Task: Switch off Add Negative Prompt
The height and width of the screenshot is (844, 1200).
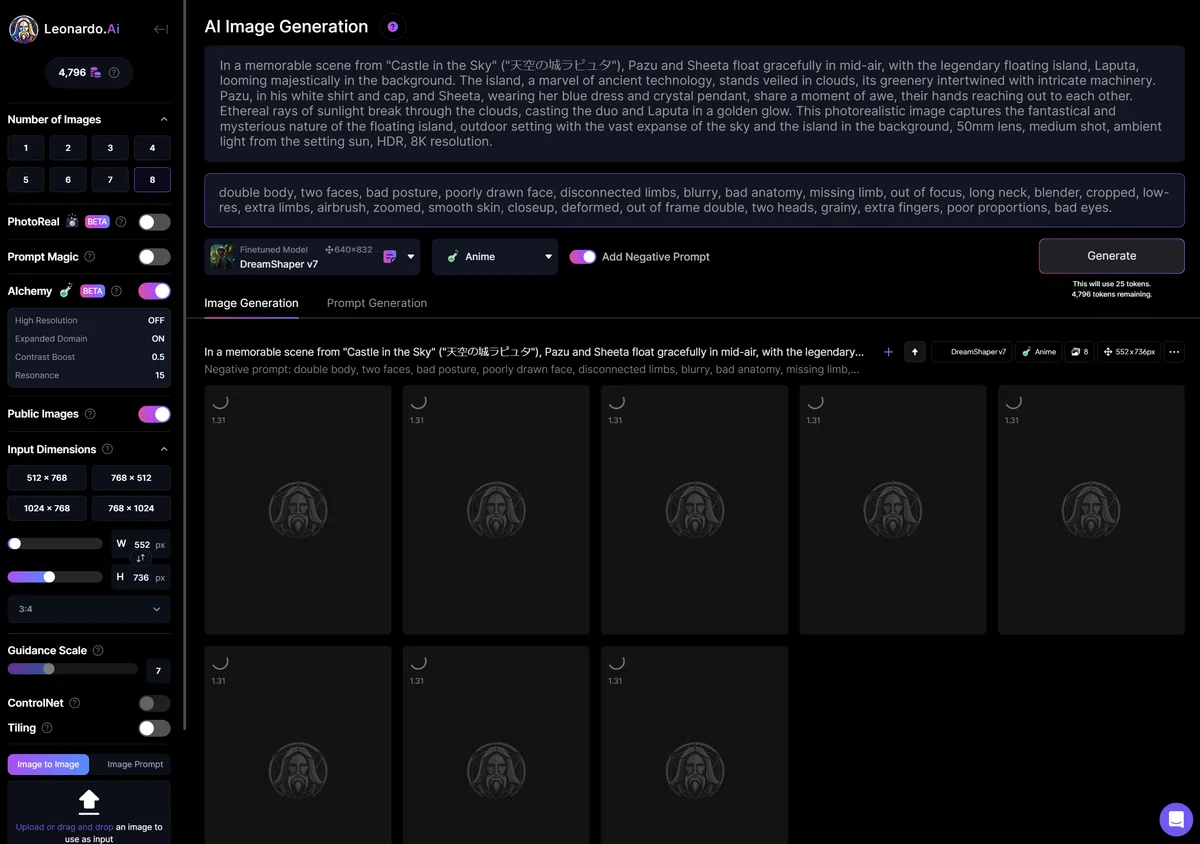Action: 583,257
